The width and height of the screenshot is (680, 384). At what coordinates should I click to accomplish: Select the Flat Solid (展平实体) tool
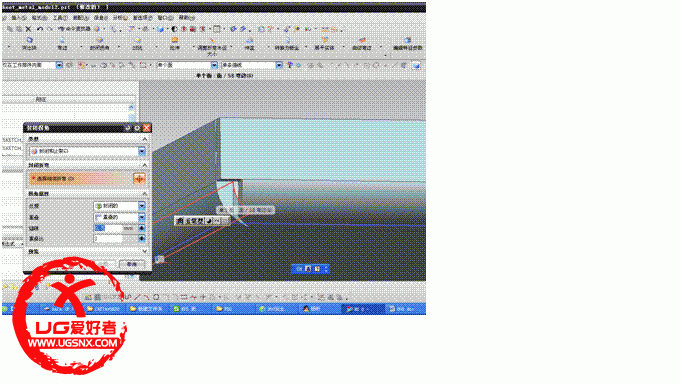(x=324, y=44)
